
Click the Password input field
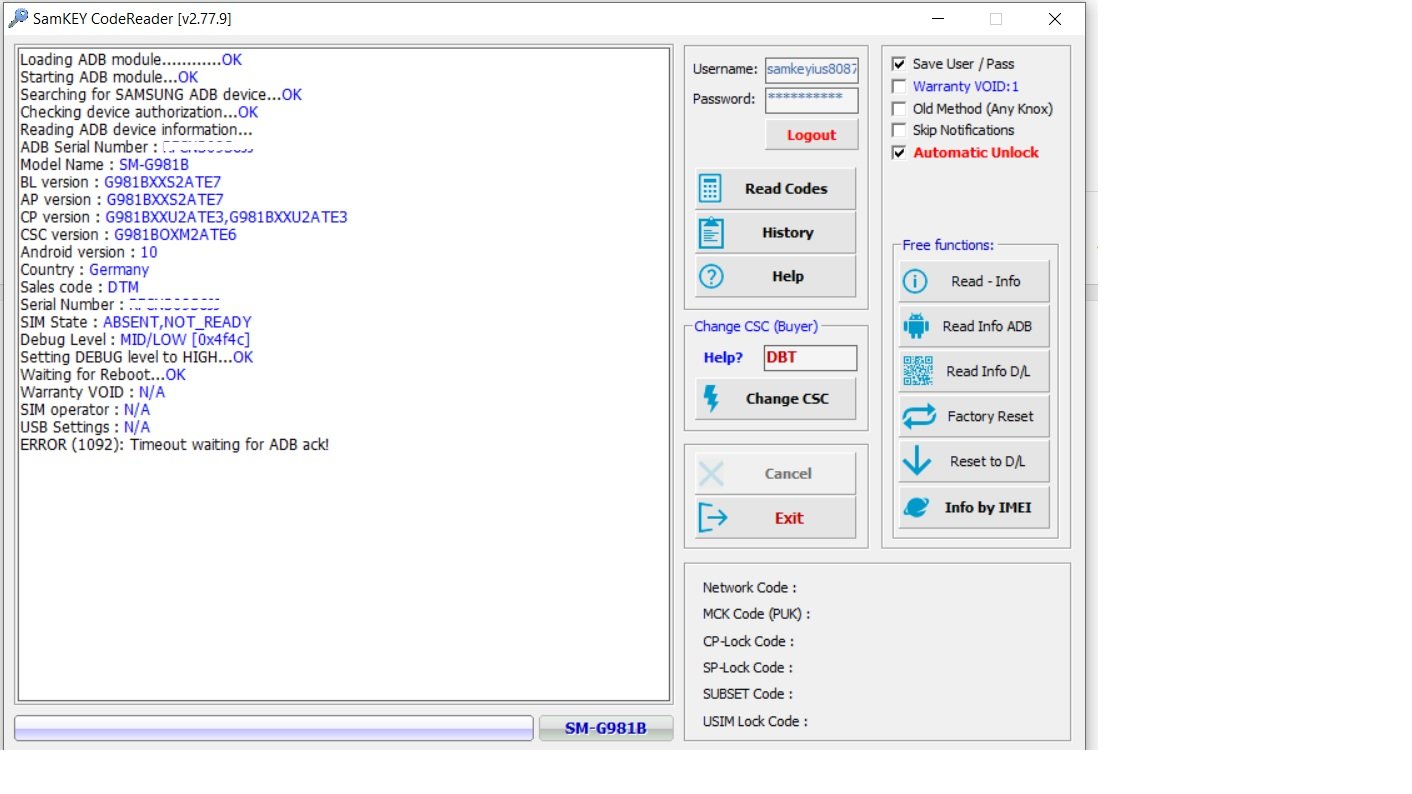click(812, 100)
